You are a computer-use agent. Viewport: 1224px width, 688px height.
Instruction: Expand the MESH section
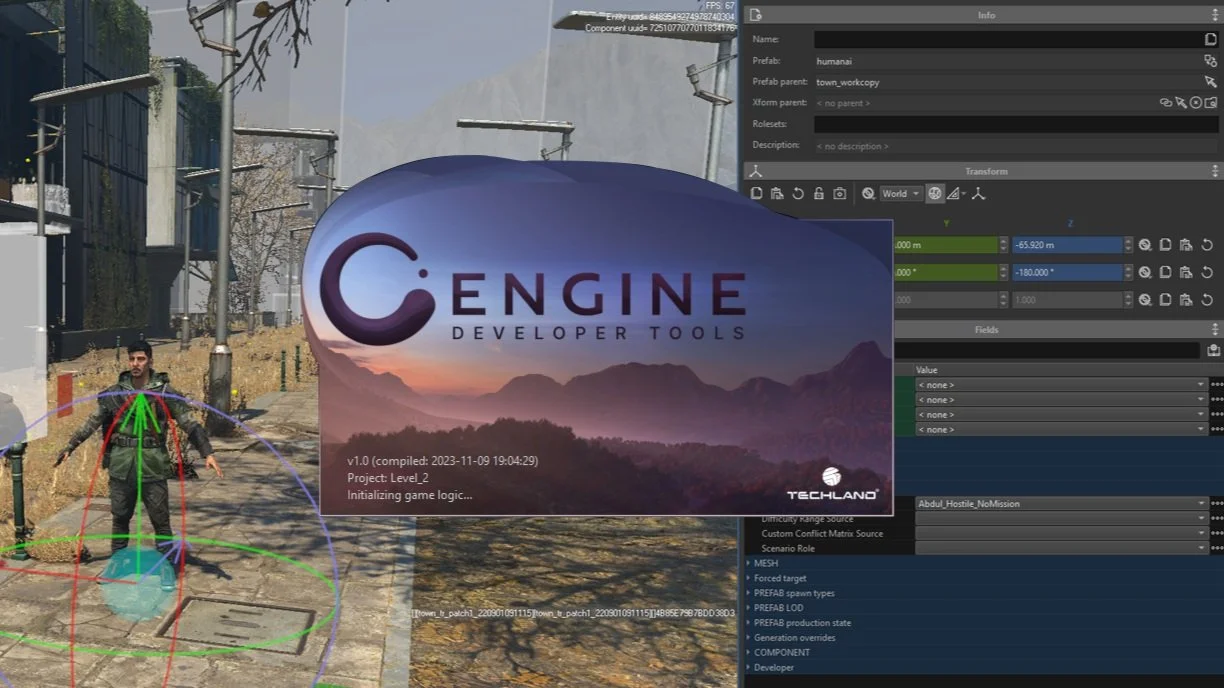tap(749, 563)
